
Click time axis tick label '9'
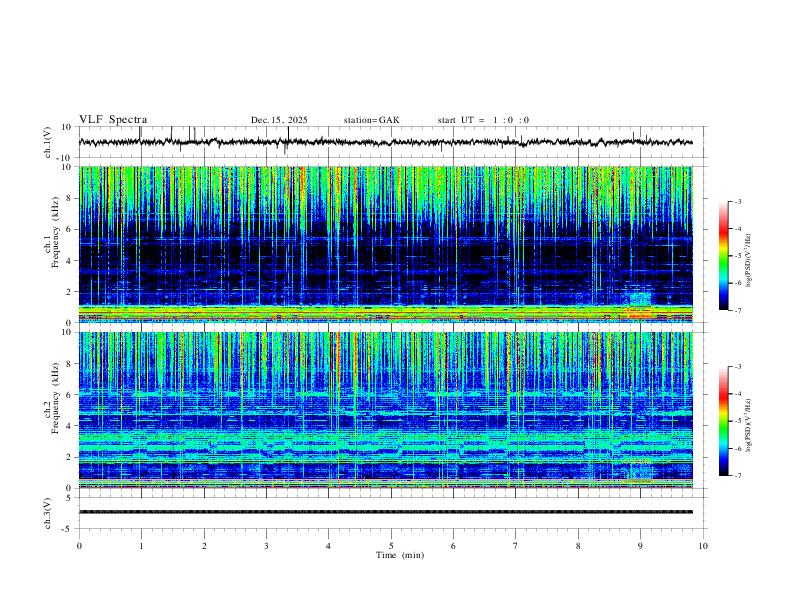pyautogui.click(x=640, y=546)
